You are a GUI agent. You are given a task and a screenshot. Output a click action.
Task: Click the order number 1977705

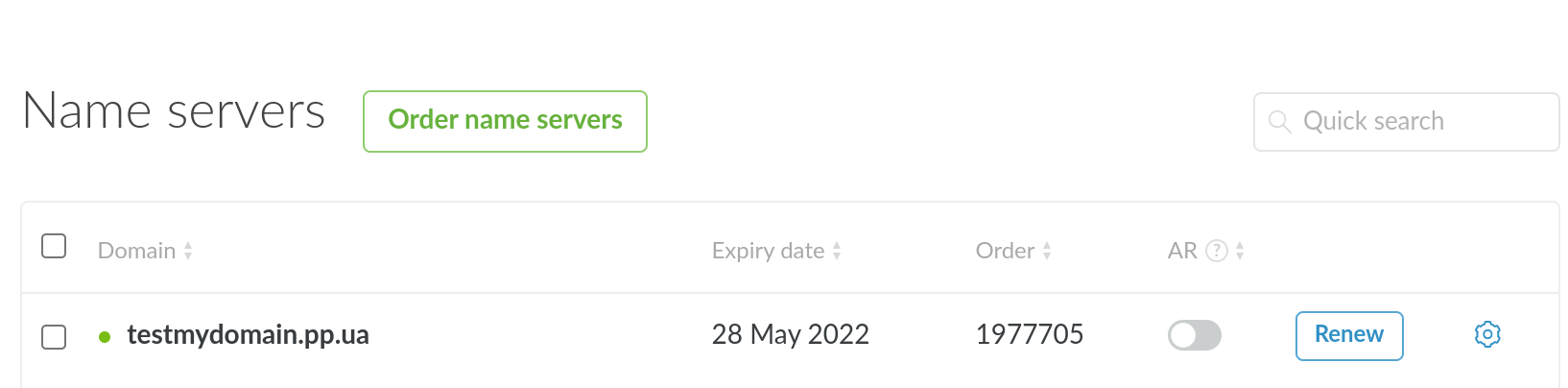1029,335
